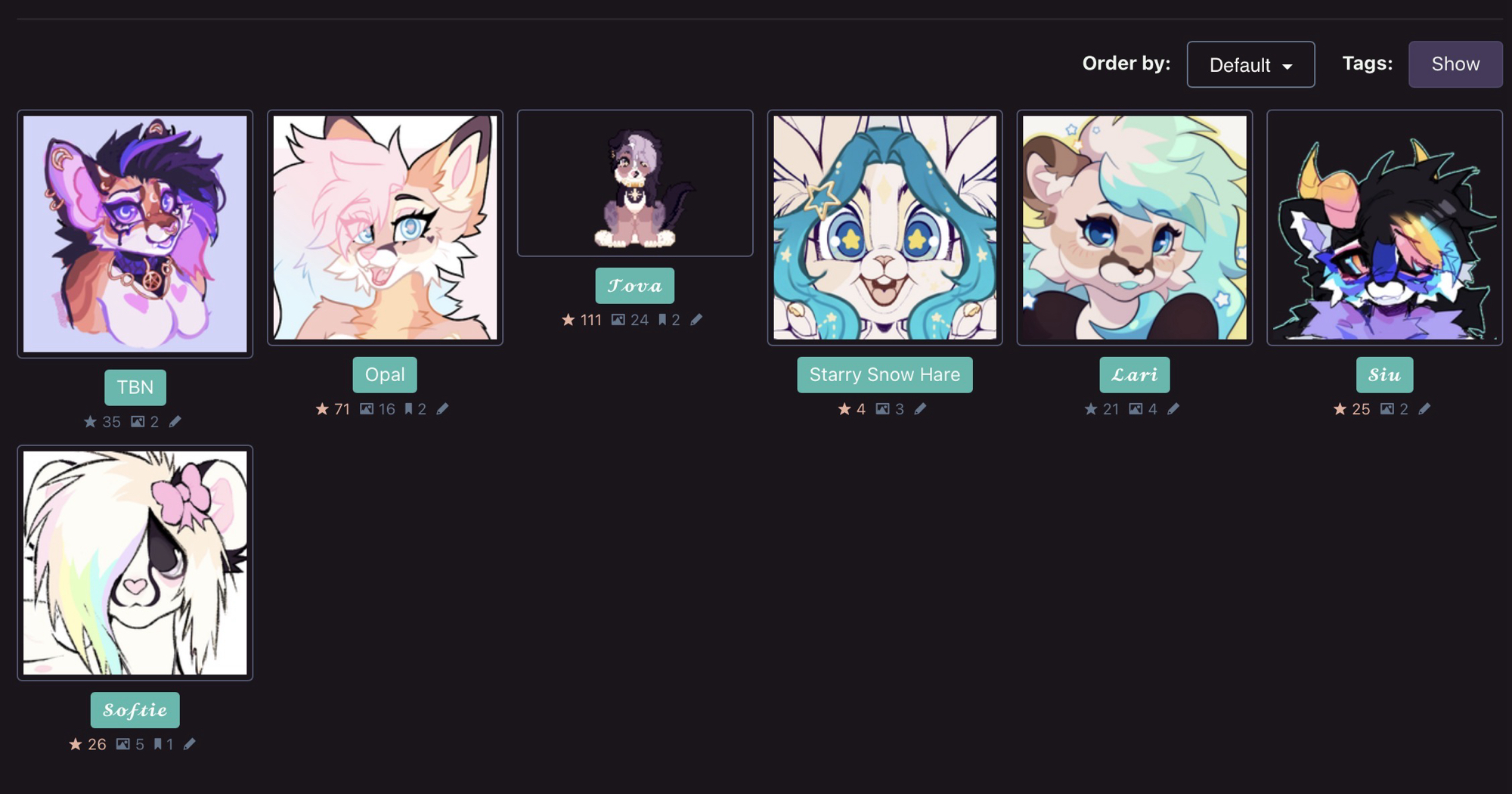Click the bookmark icon under Softie
This screenshot has width=1512, height=794.
click(x=157, y=744)
